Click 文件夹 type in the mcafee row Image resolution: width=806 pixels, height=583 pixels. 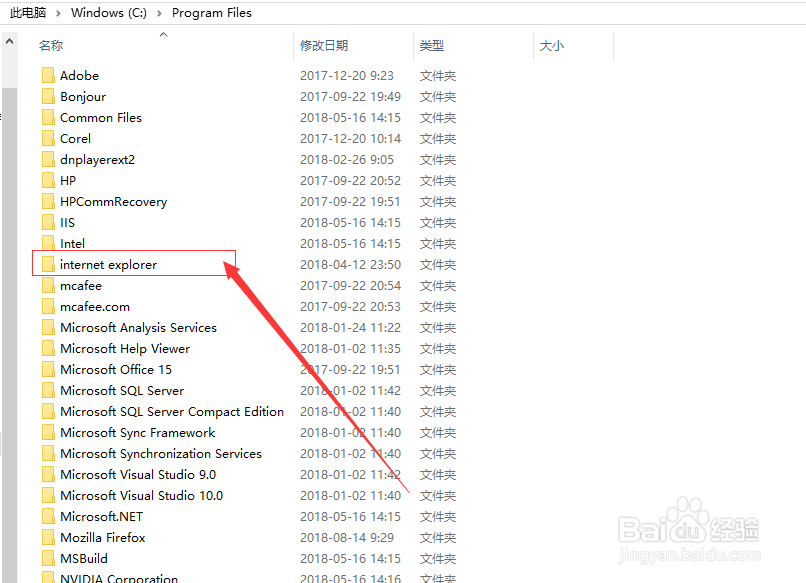437,285
